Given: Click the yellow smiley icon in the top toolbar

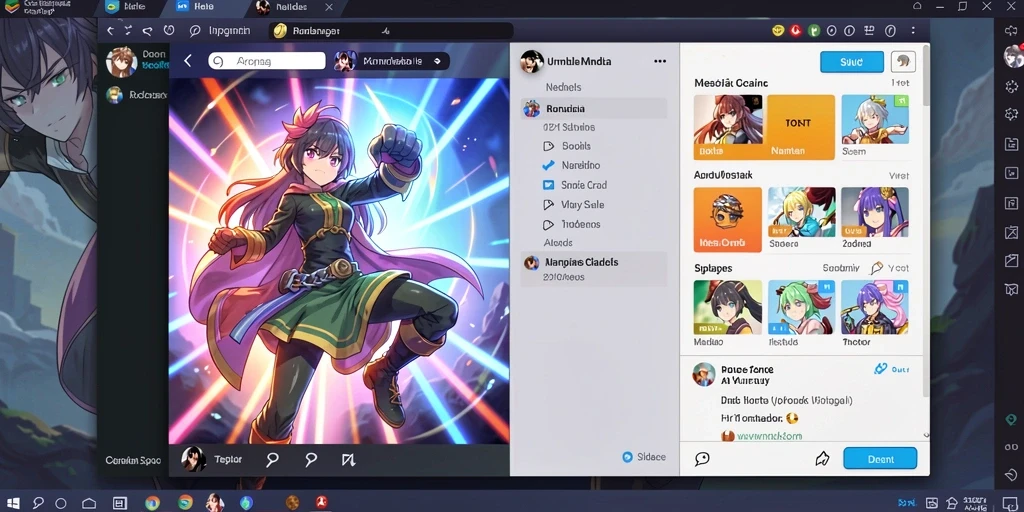Looking at the screenshot, I should pos(778,30).
